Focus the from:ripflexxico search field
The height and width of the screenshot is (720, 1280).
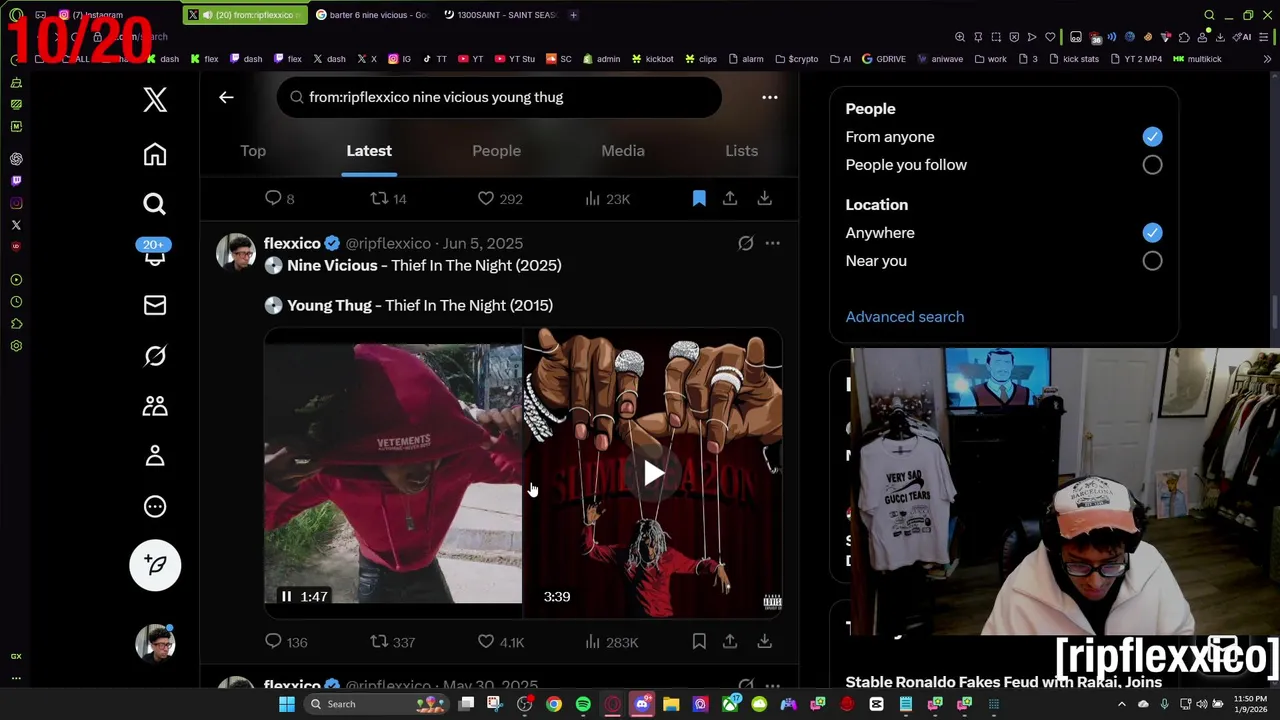(499, 97)
